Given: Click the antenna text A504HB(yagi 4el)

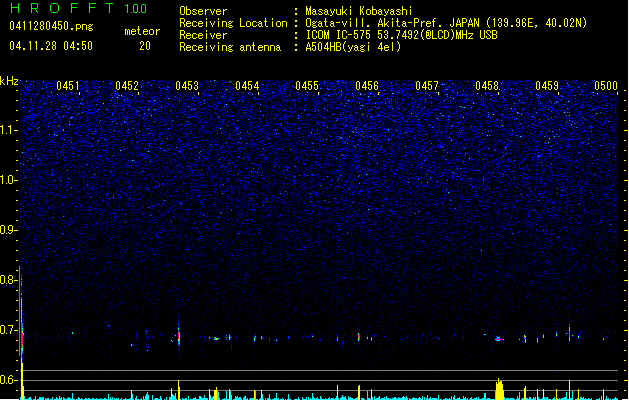Looking at the screenshot, I should [353, 47].
